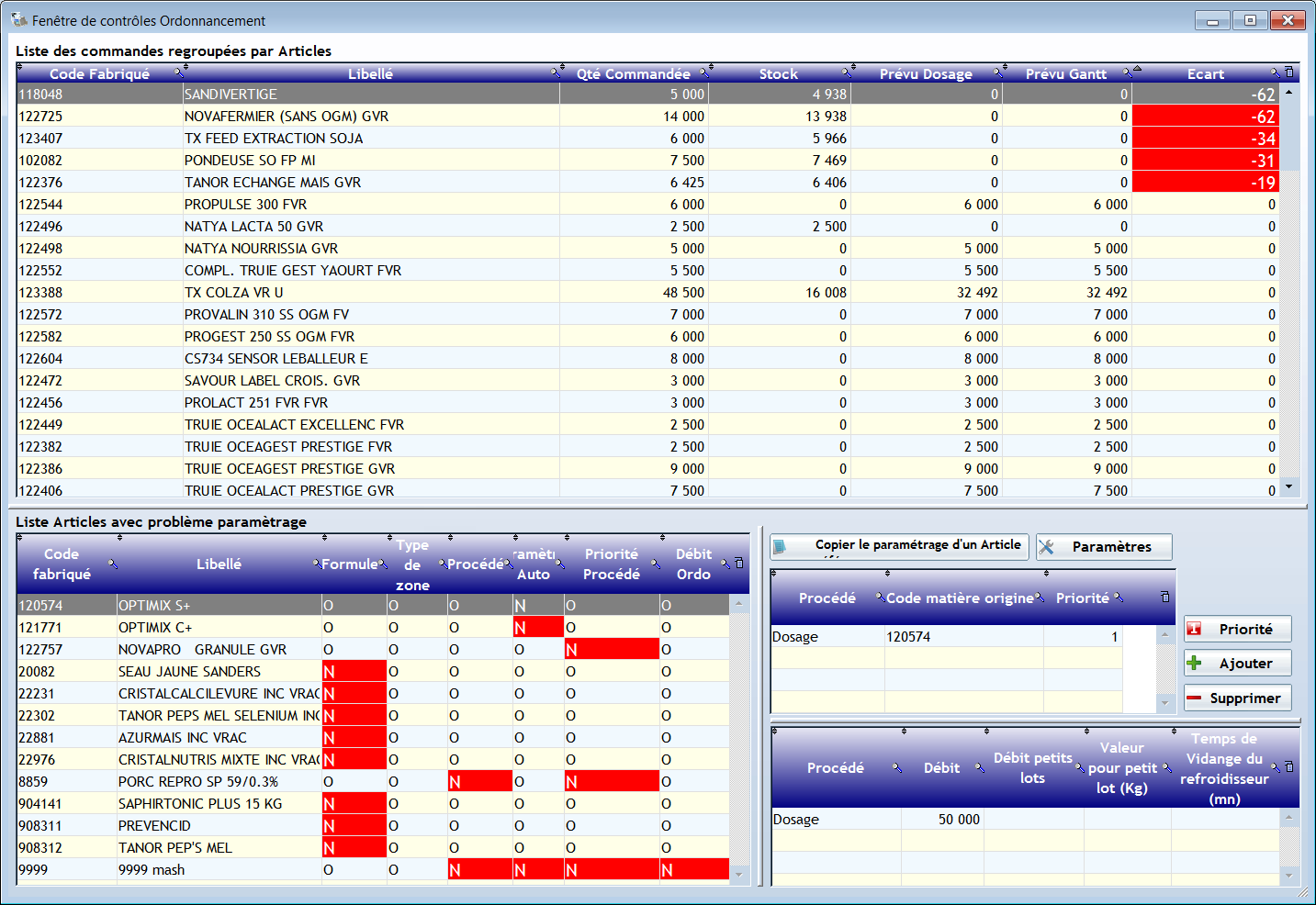Select row PROPULSE 300 FVR
The height and width of the screenshot is (905, 1316).
coord(648,204)
